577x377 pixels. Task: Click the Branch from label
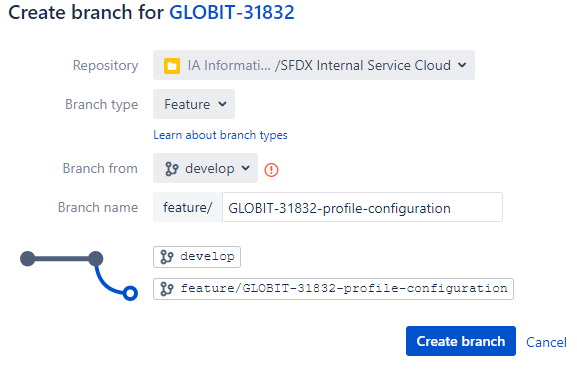click(x=100, y=168)
